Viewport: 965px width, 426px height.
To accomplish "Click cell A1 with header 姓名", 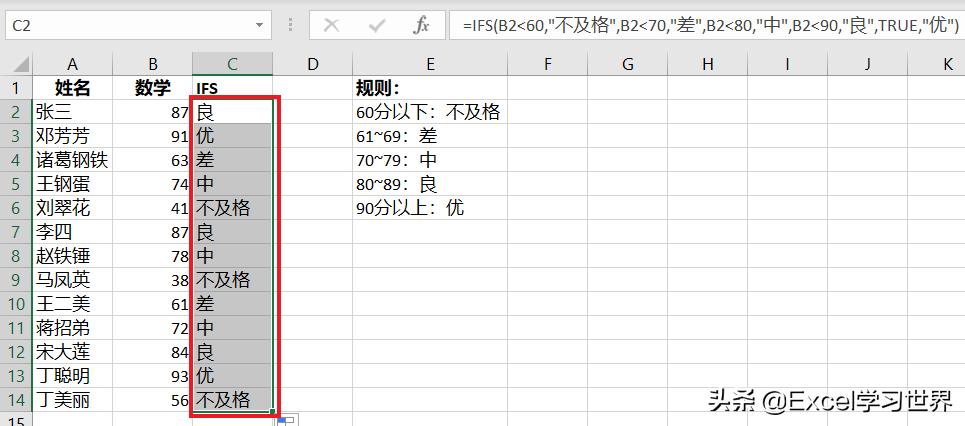I will pyautogui.click(x=73, y=88).
